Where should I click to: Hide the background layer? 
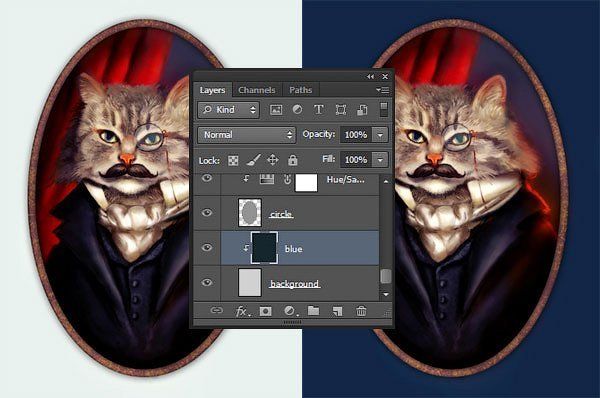coord(207,282)
